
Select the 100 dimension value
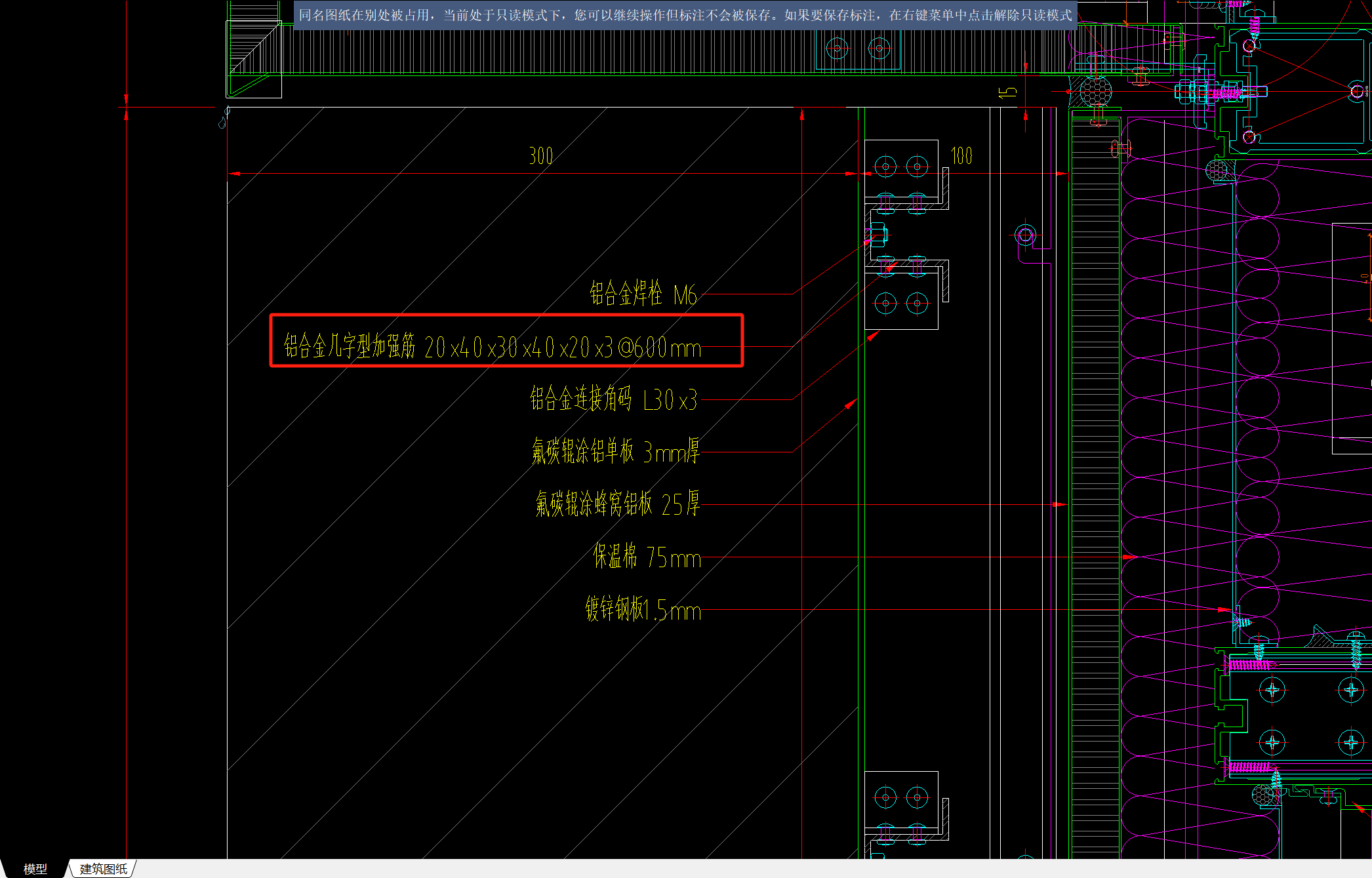pyautogui.click(x=961, y=156)
